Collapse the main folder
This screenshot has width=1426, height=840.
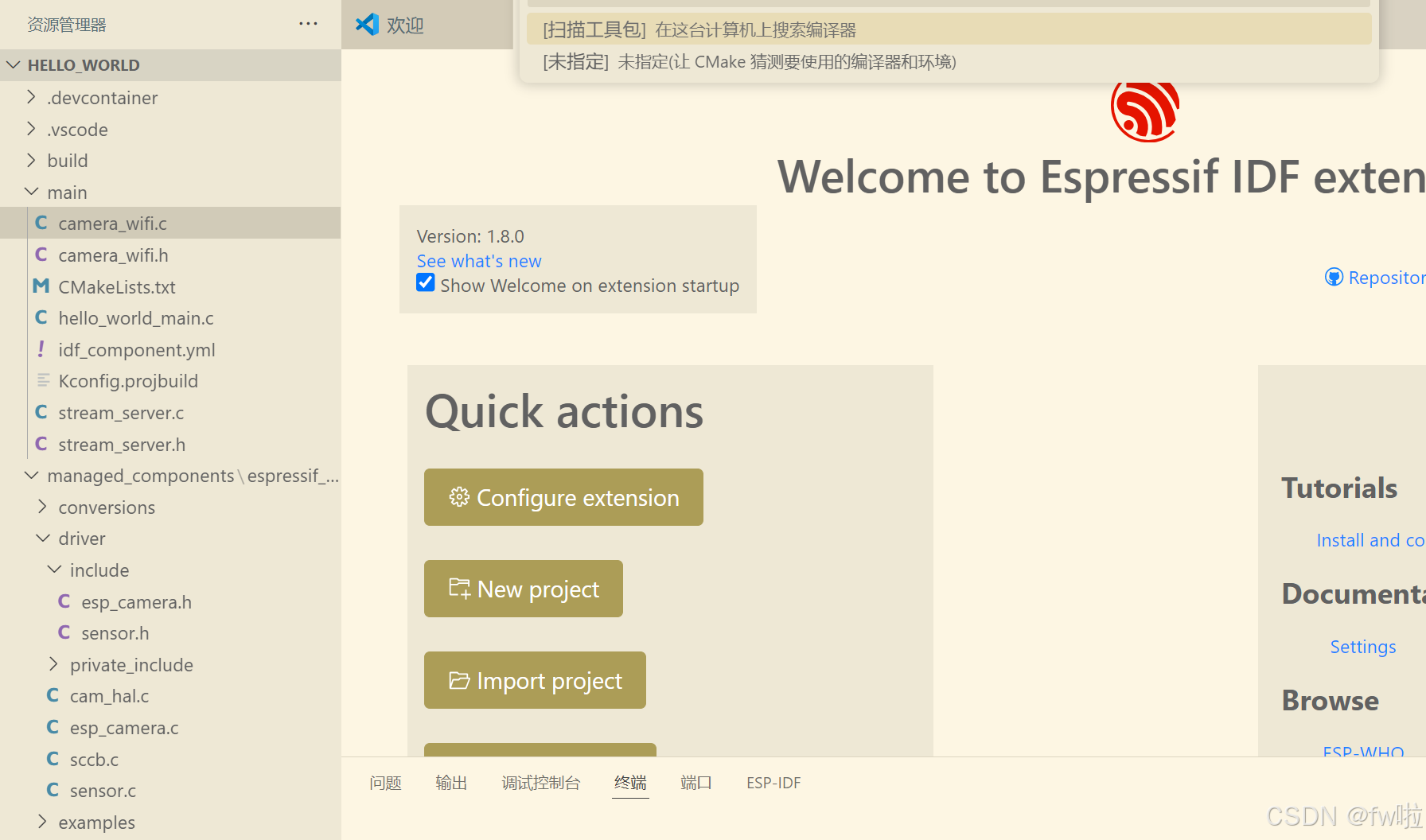pyautogui.click(x=31, y=192)
